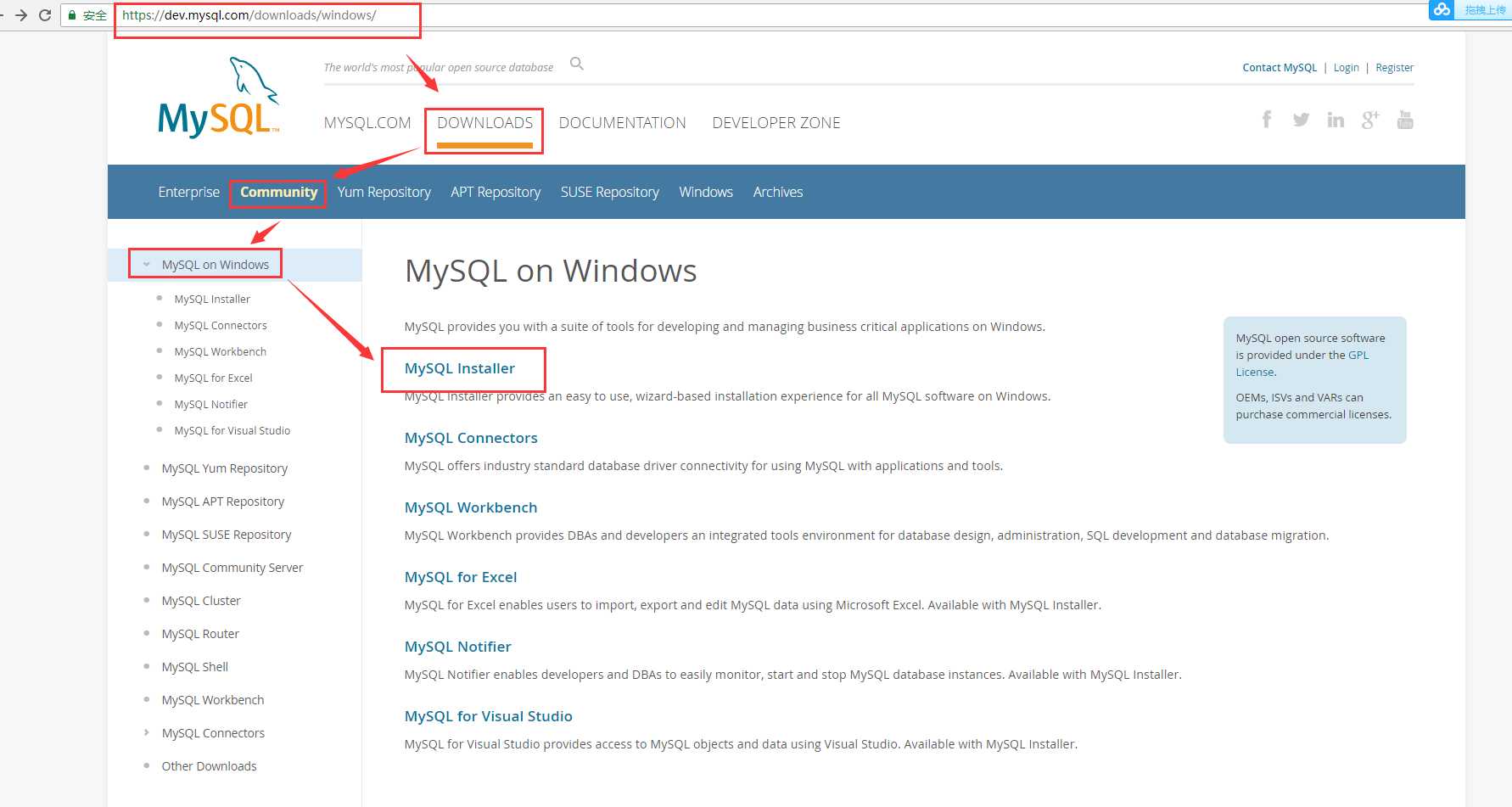
Task: Visit MySQL's Facebook page icon
Action: [x=1267, y=120]
